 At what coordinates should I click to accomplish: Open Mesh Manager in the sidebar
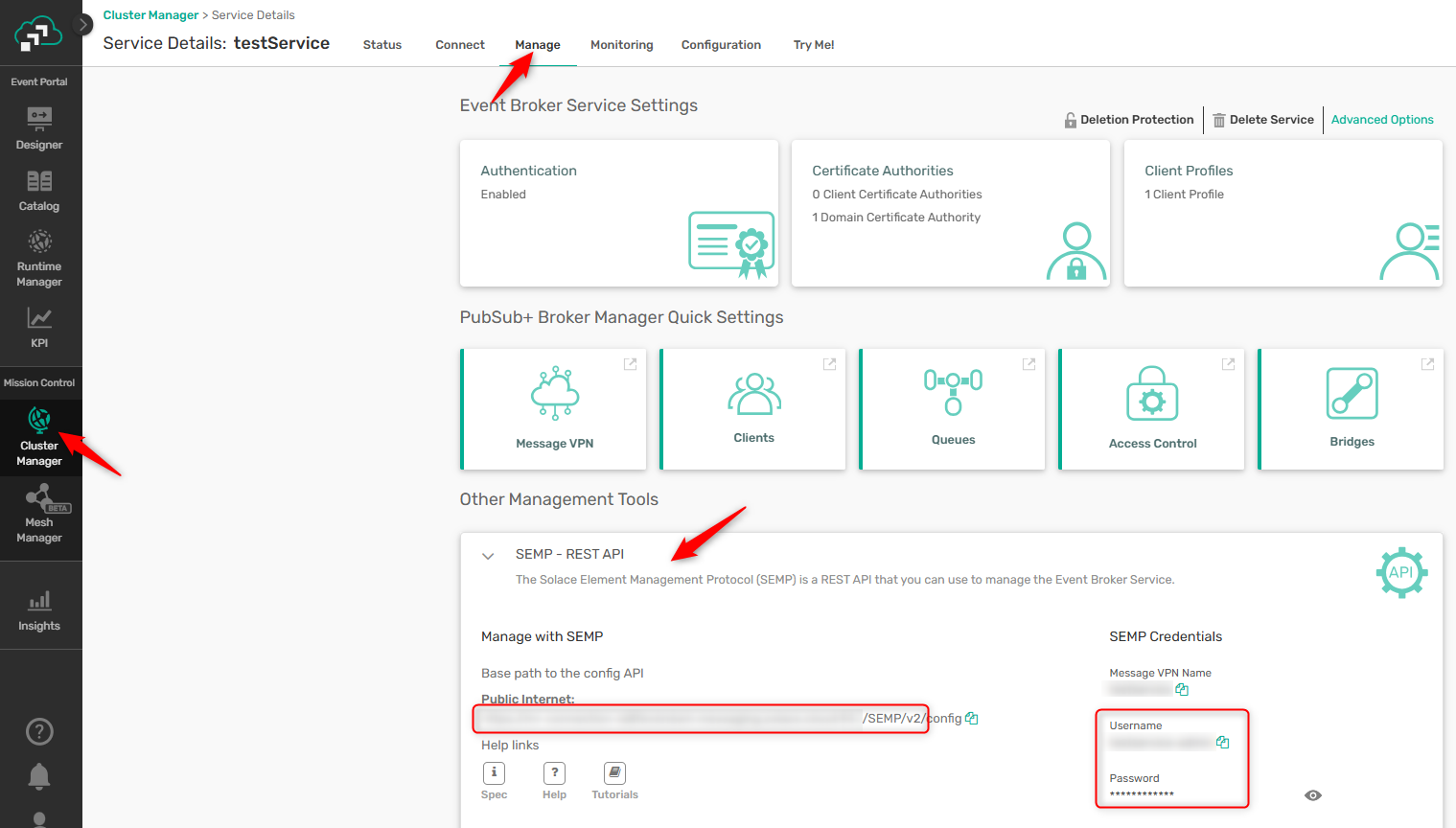pos(39,514)
